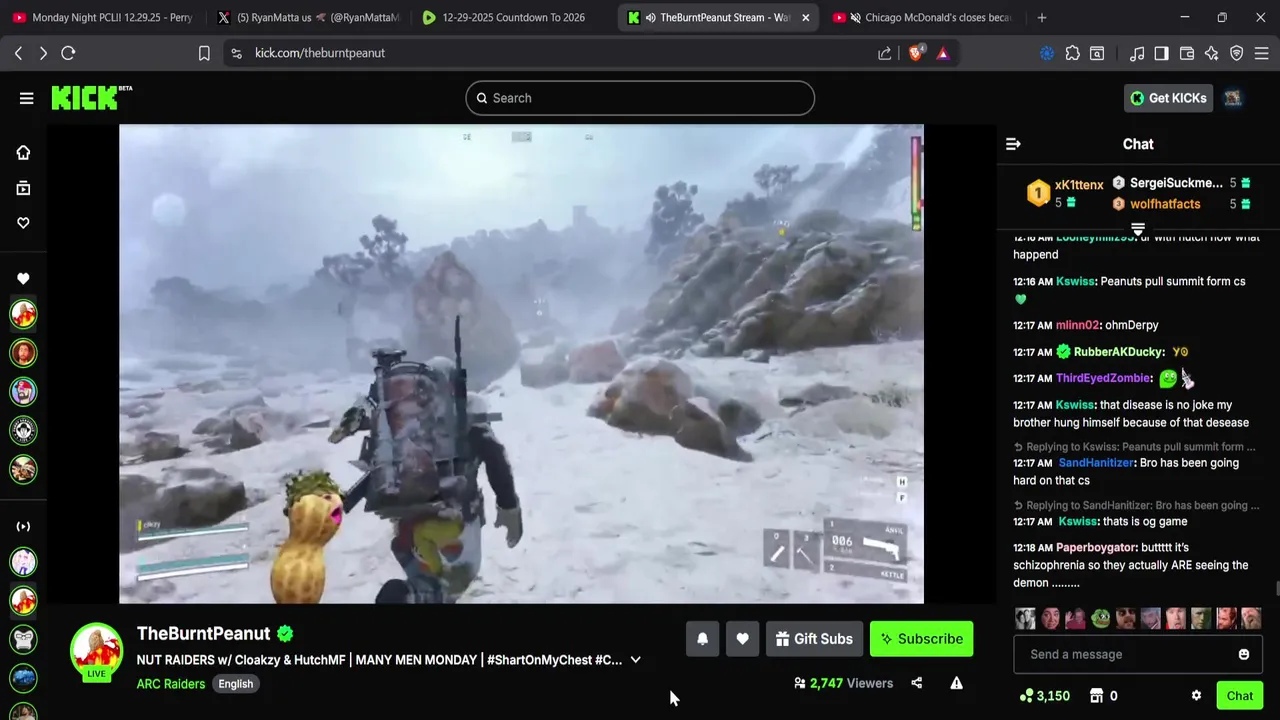This screenshot has width=1280, height=720.
Task: Open Leo AI sparkle icon
Action: (x=1212, y=53)
